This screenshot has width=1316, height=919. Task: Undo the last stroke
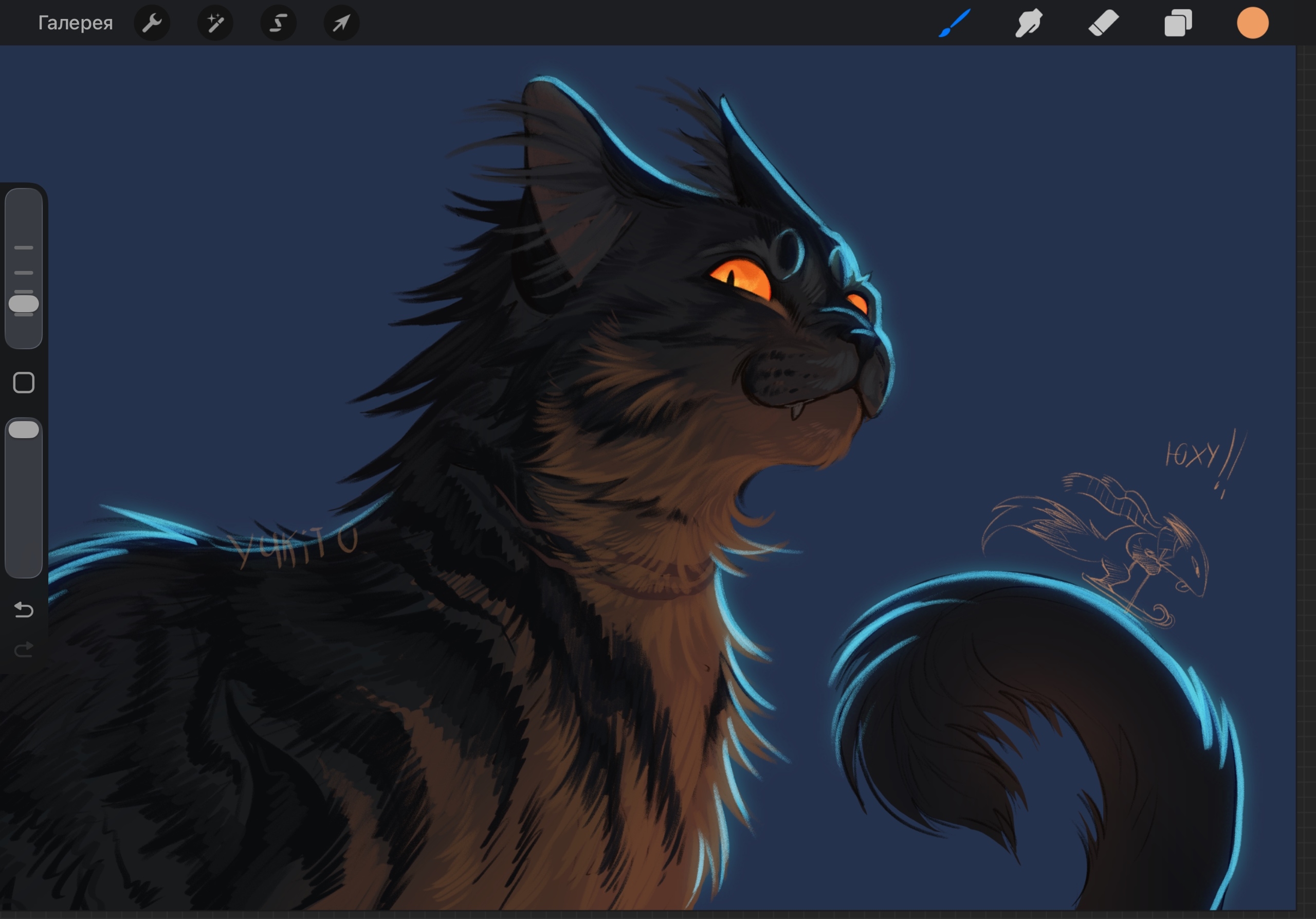(24, 609)
